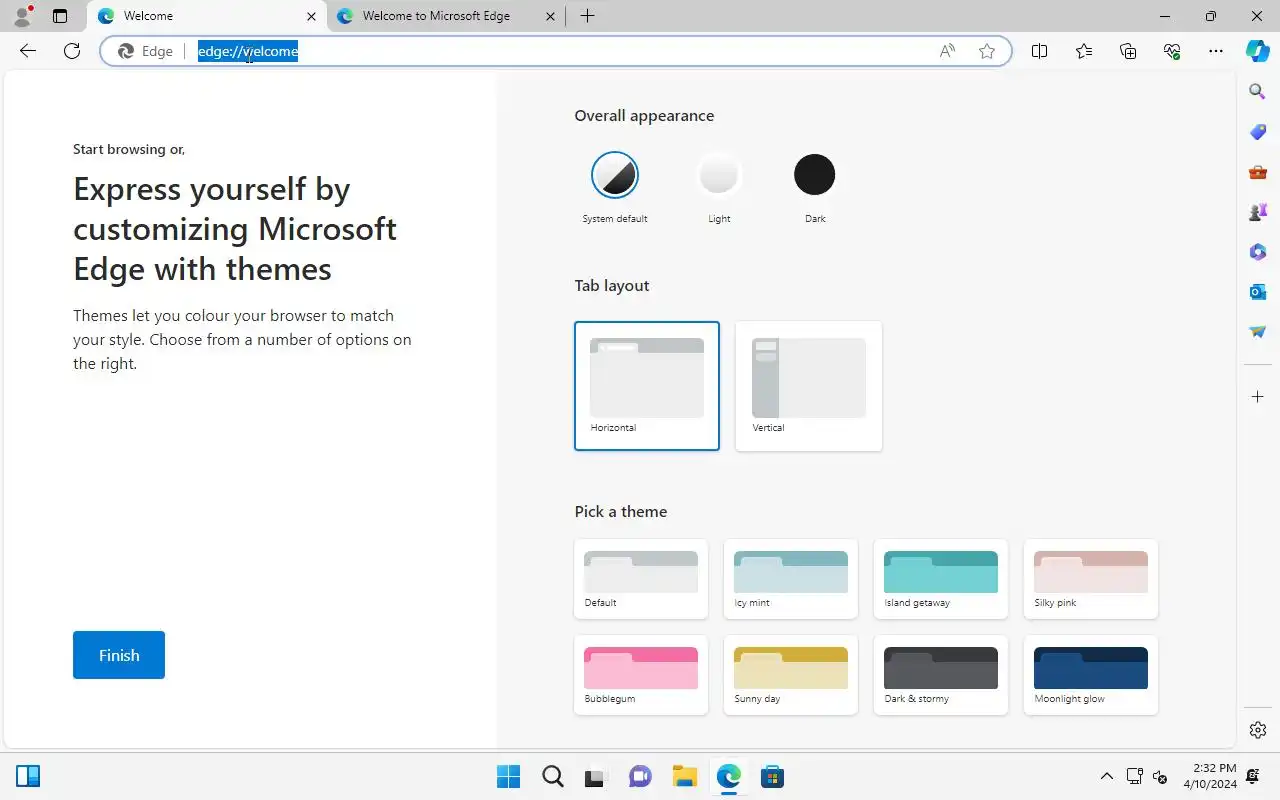
Task: Open Widgets panel on taskbar
Action: coord(28,776)
